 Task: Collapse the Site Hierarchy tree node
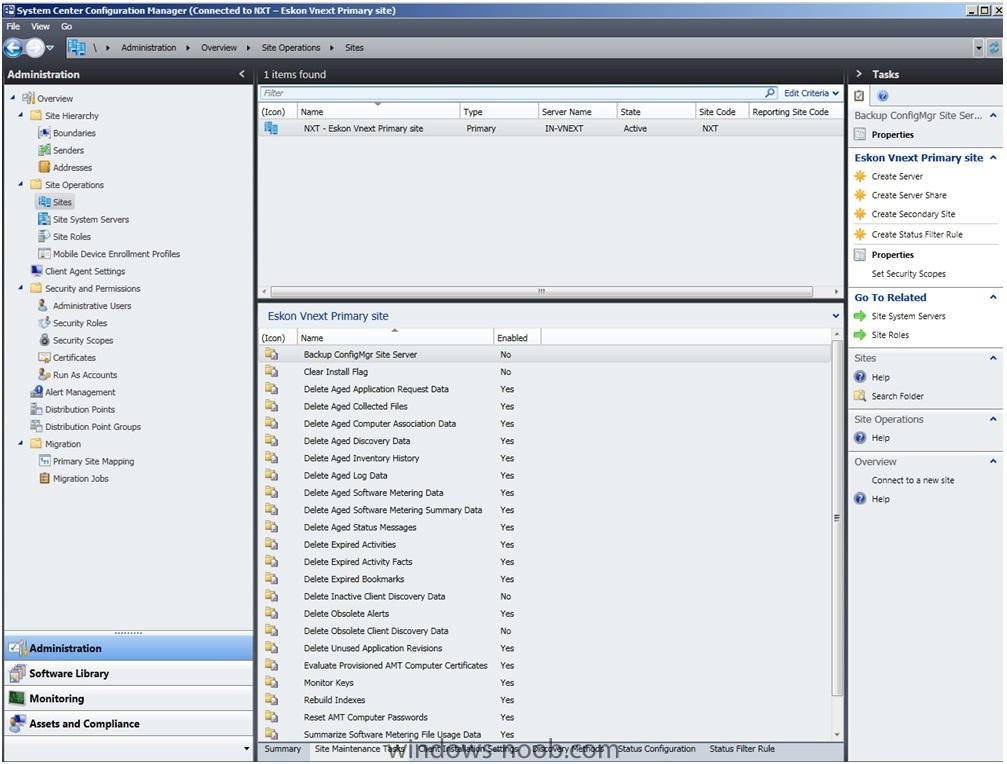point(21,115)
